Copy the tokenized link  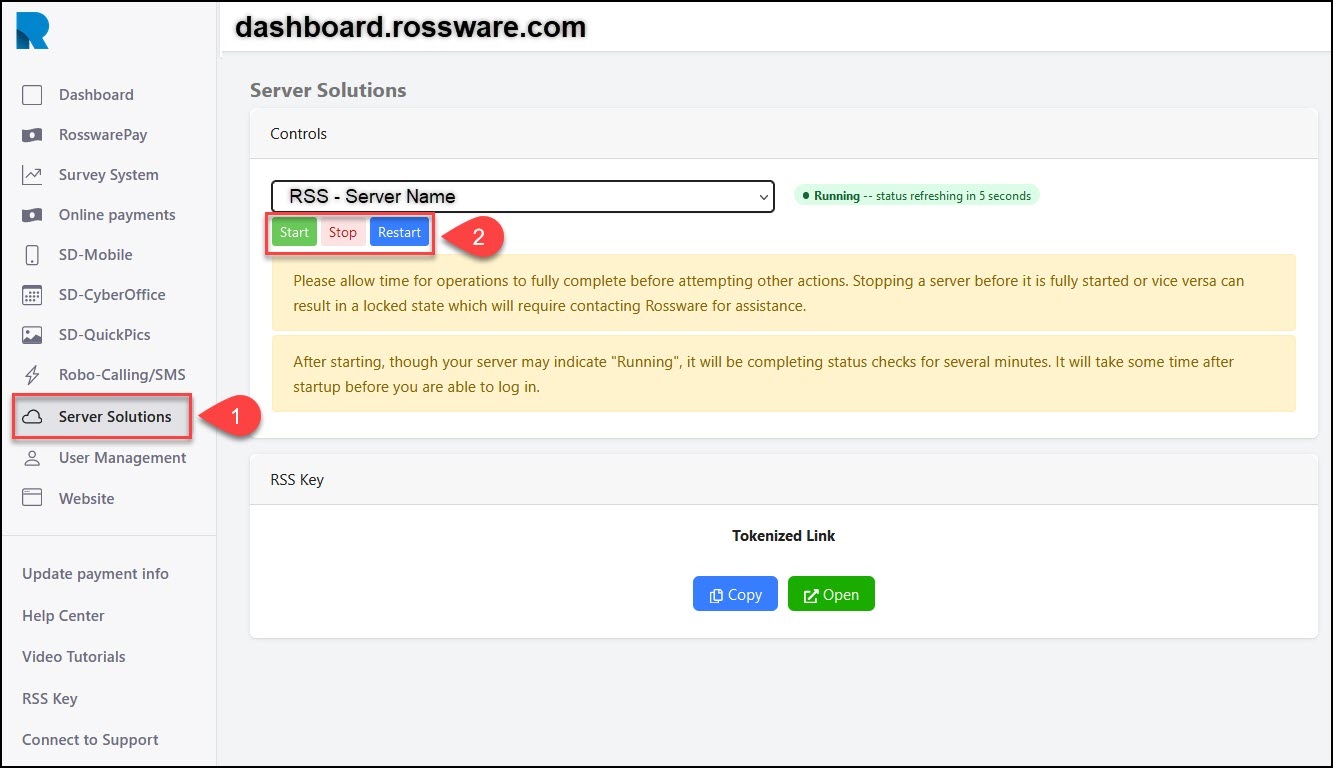[x=735, y=594]
